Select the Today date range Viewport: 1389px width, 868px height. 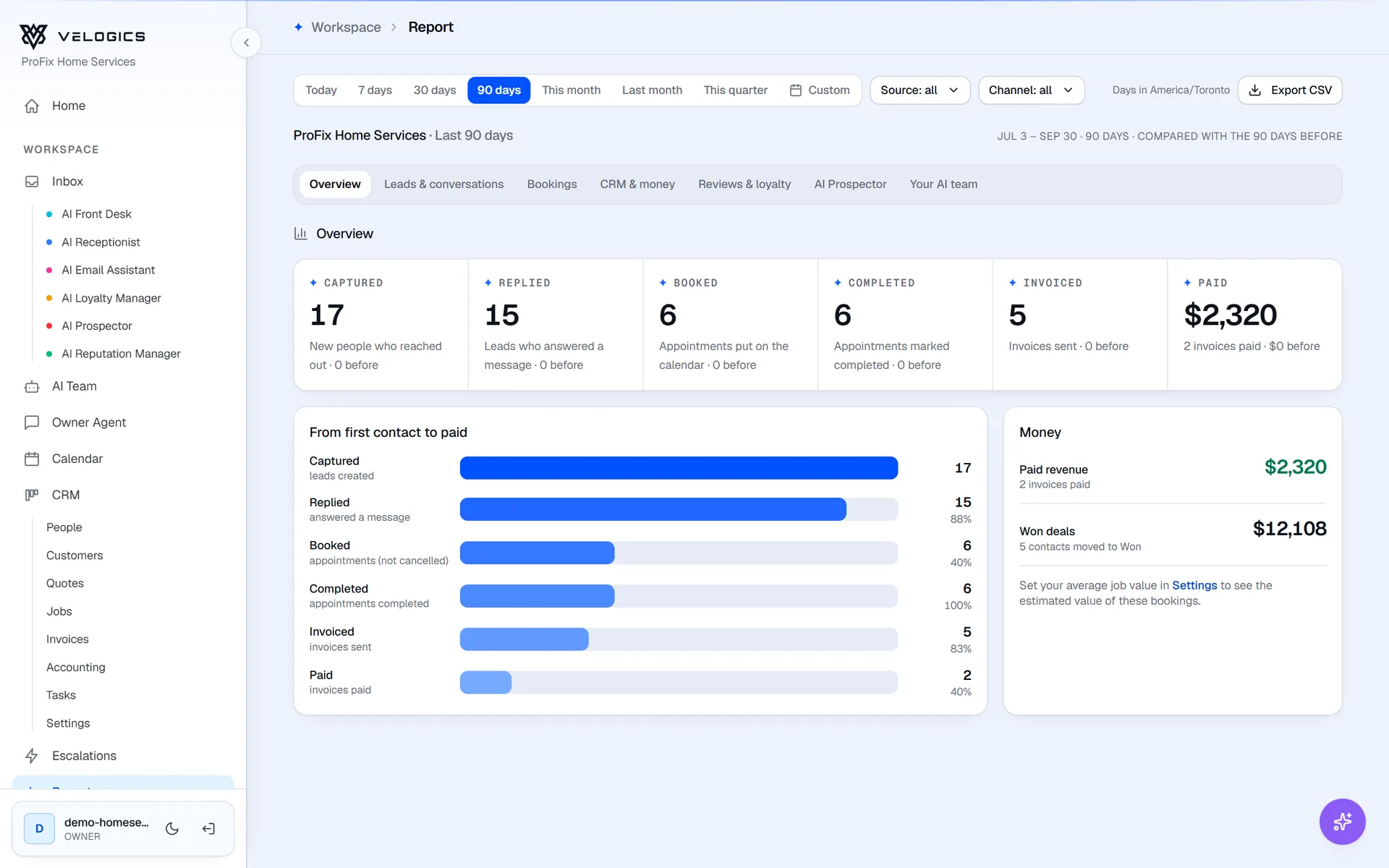(320, 90)
